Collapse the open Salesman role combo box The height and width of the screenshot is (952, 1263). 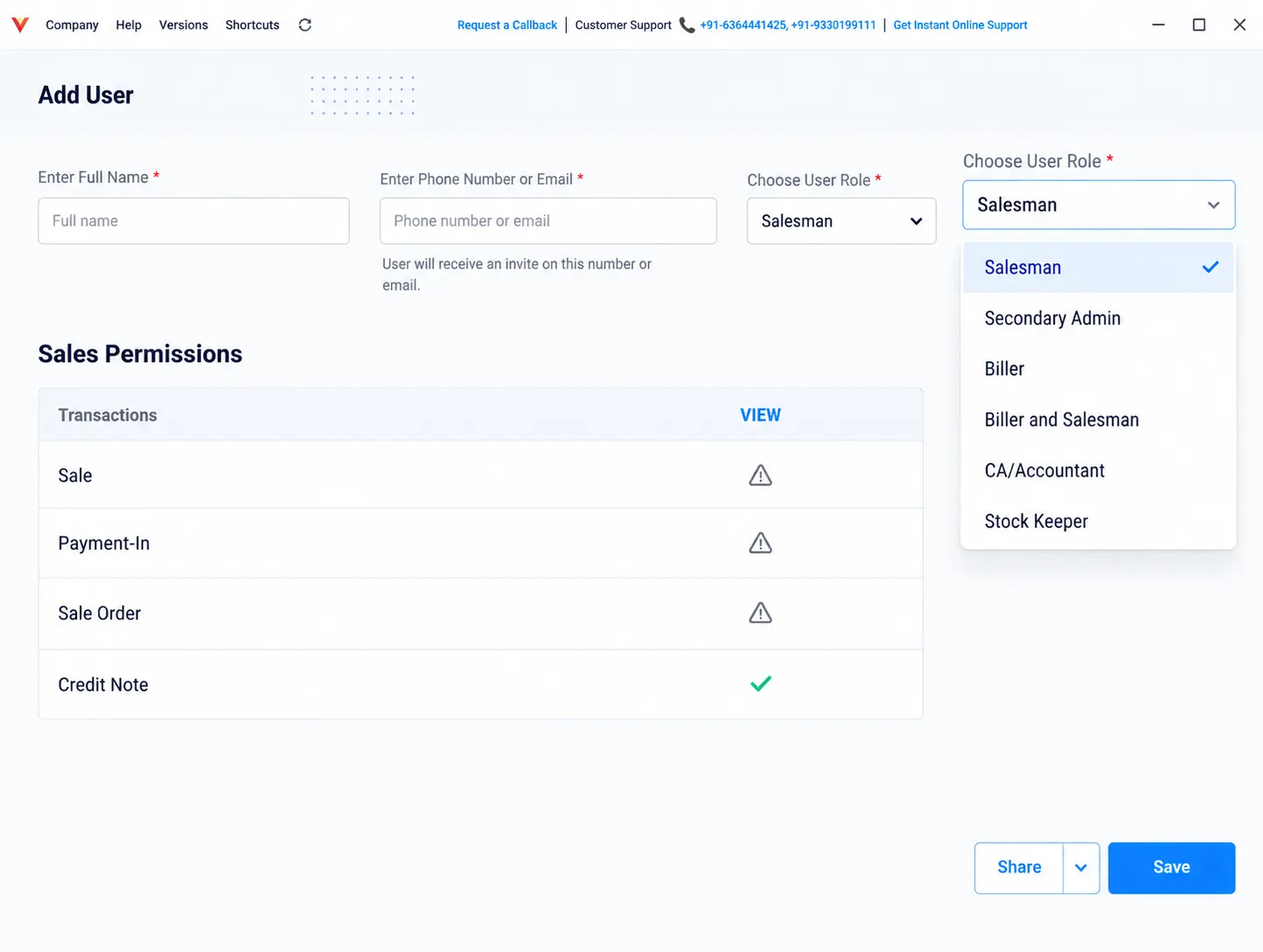tap(1099, 205)
